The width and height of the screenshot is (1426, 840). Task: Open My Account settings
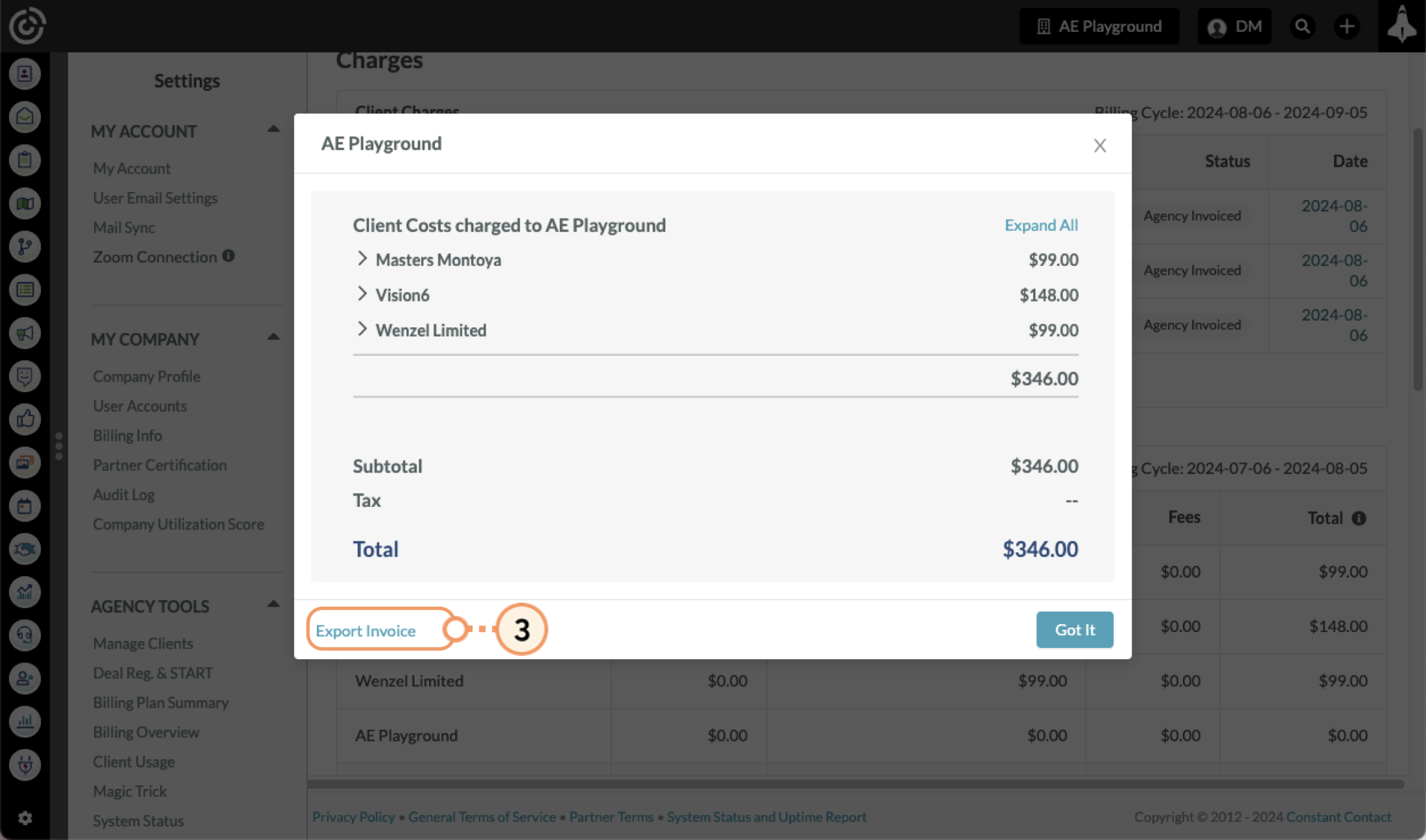[x=132, y=169]
